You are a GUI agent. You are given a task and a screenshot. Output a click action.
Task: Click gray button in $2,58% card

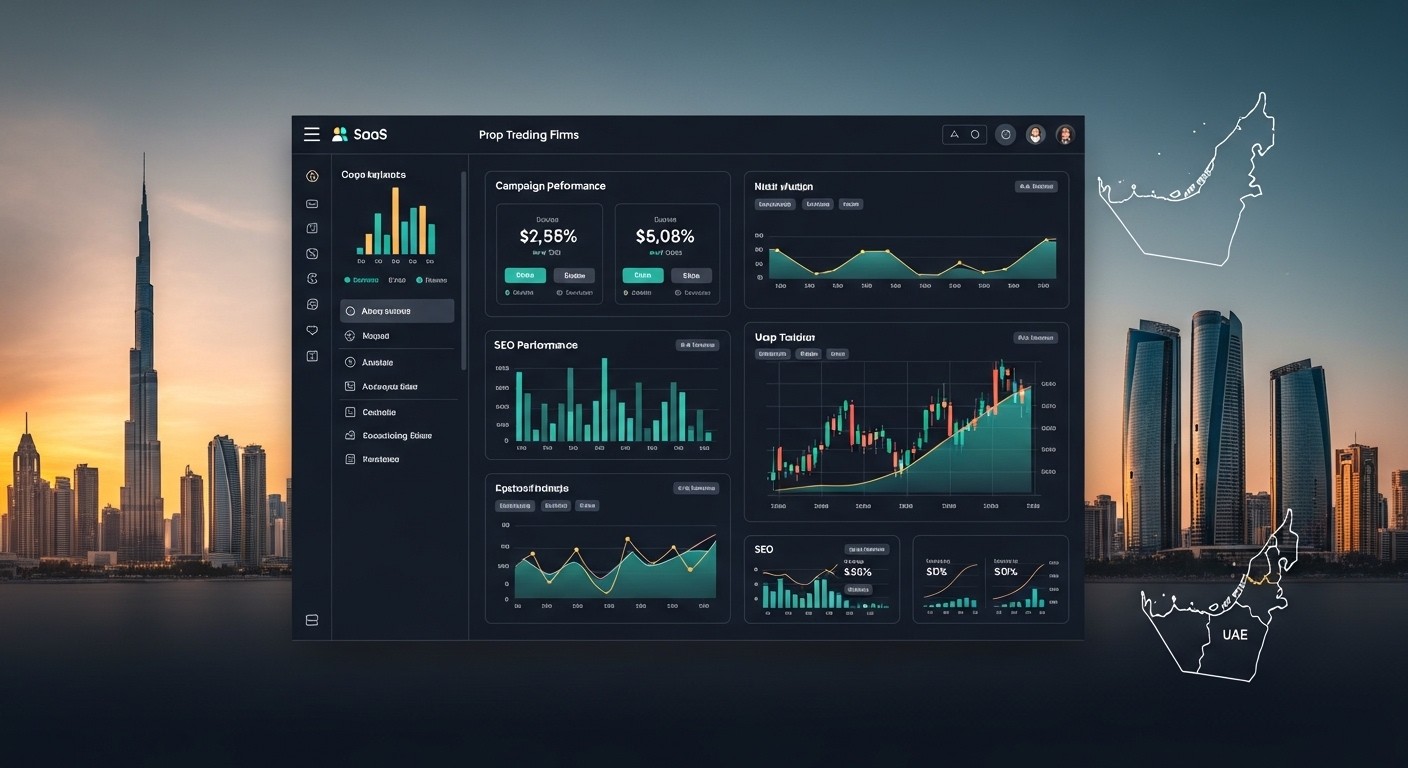coord(574,275)
